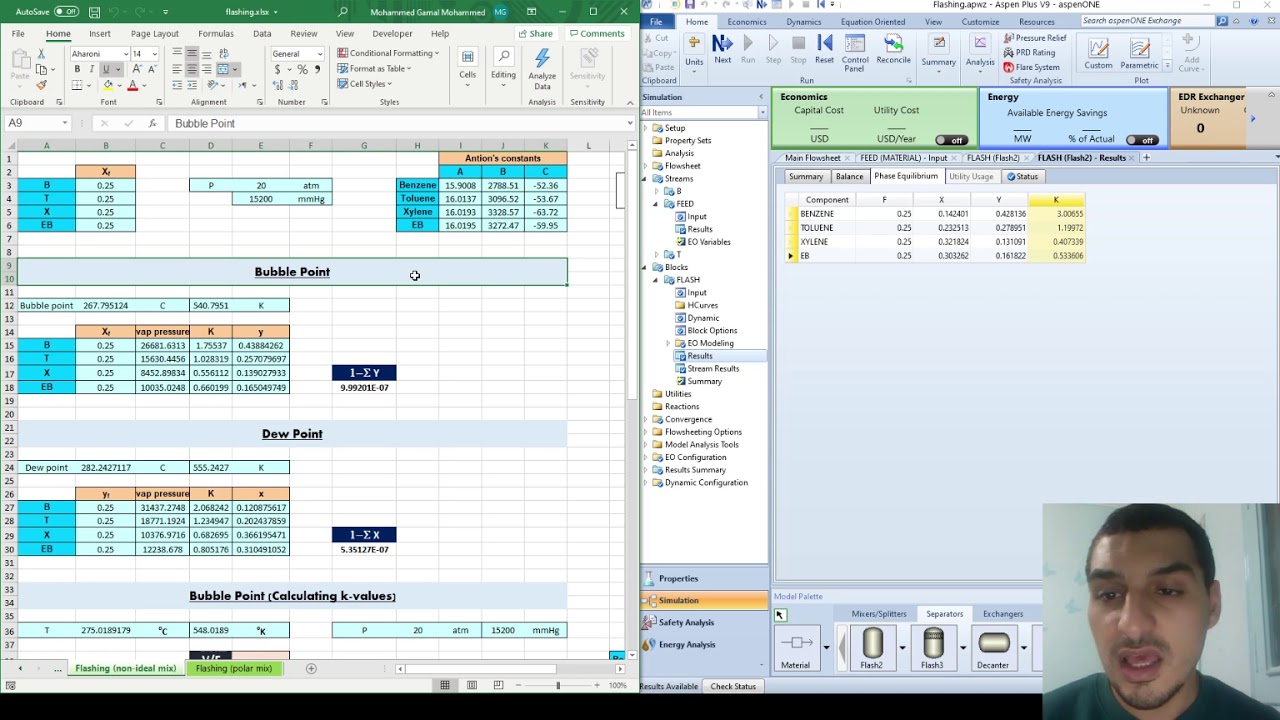The image size is (1280, 720).
Task: Select the Format Painter brush in Excel
Action: click(x=41, y=85)
